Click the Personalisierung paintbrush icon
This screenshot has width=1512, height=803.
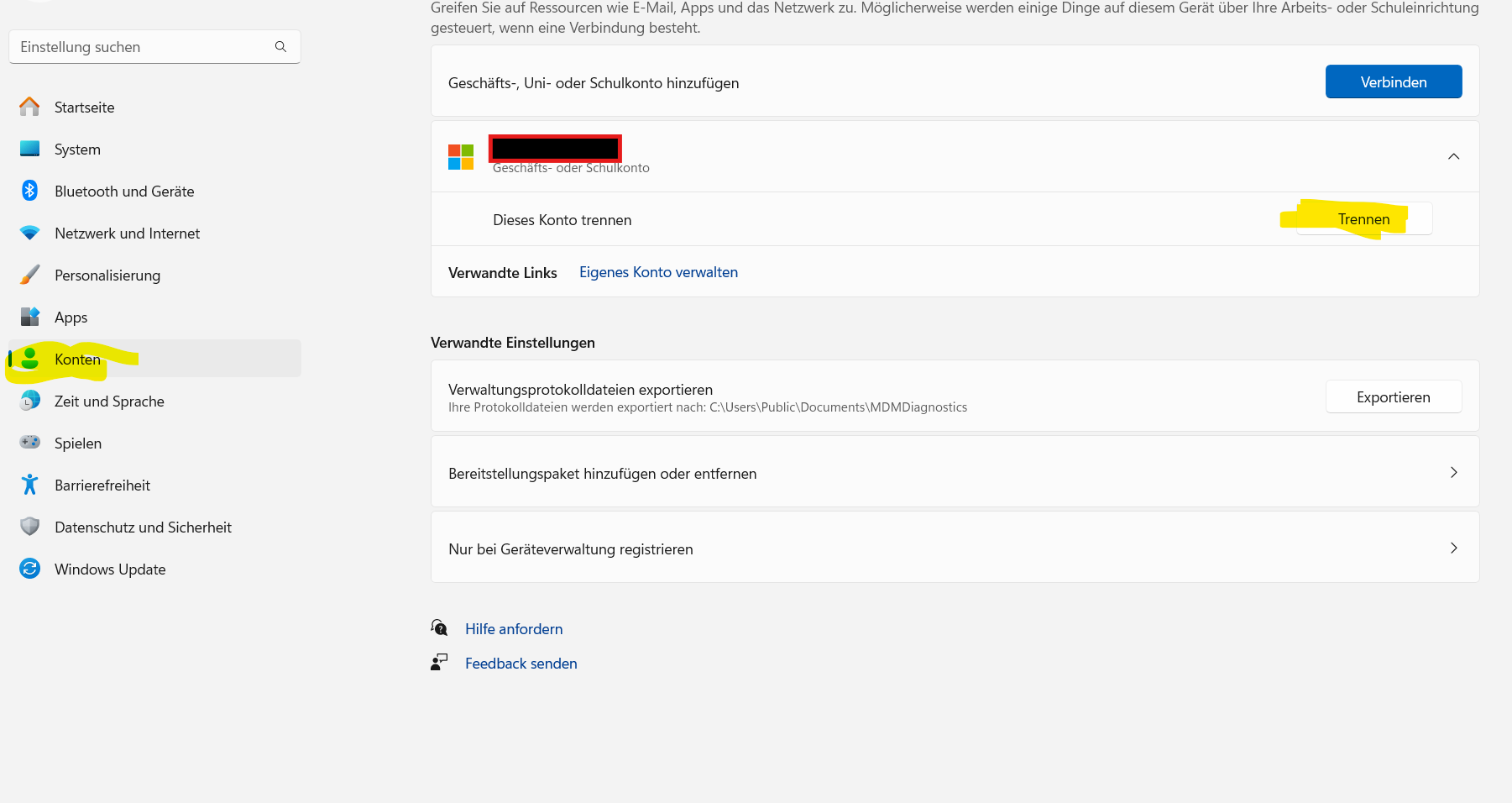(29, 275)
